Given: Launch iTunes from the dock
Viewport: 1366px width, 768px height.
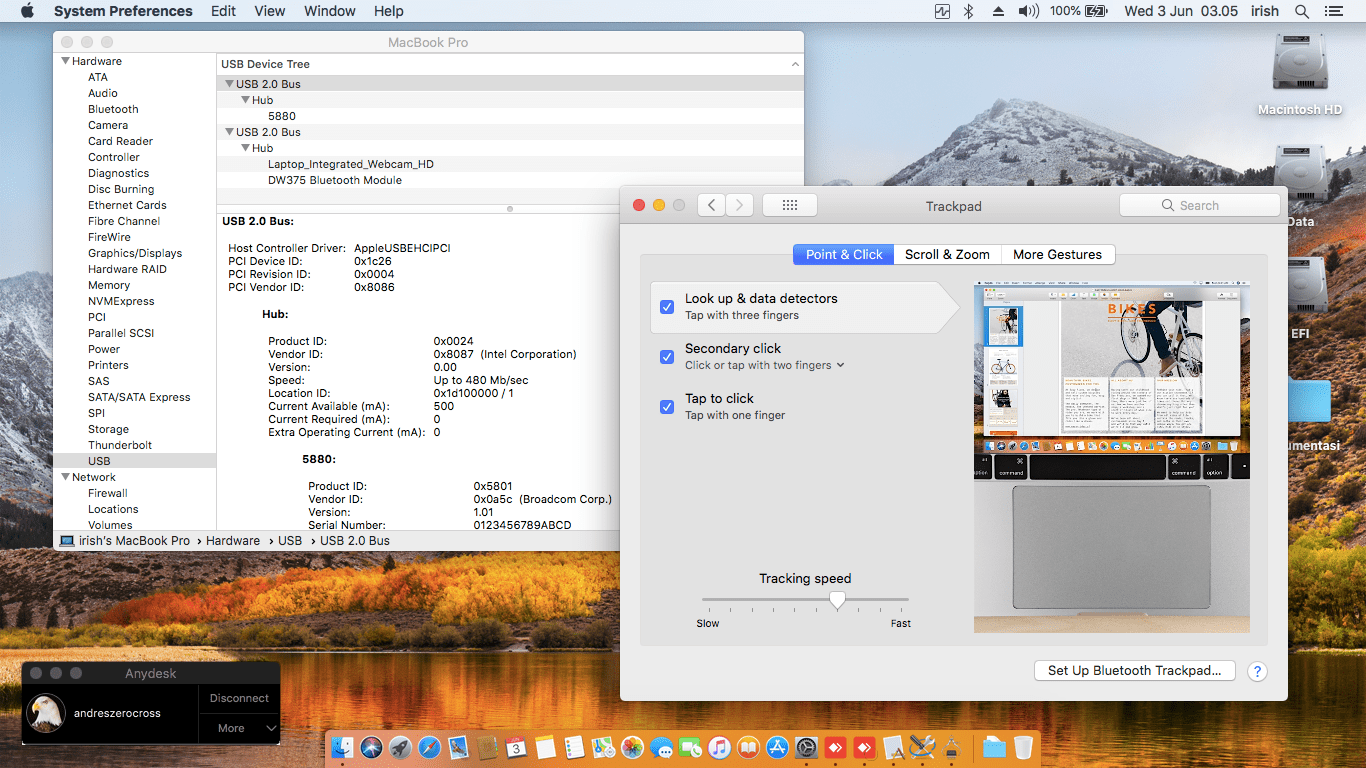Looking at the screenshot, I should click(719, 747).
